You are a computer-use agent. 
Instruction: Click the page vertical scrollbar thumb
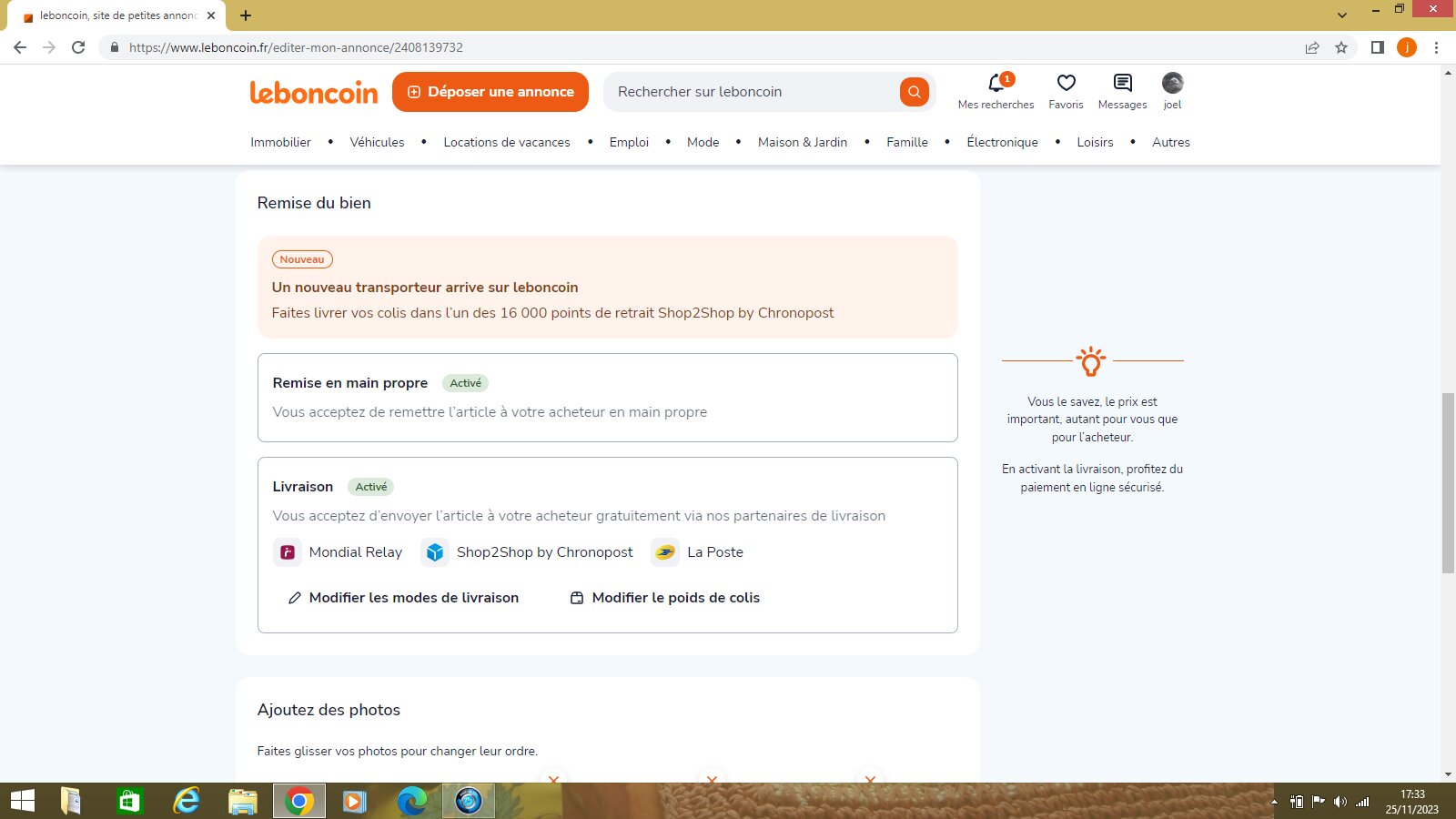click(1448, 482)
